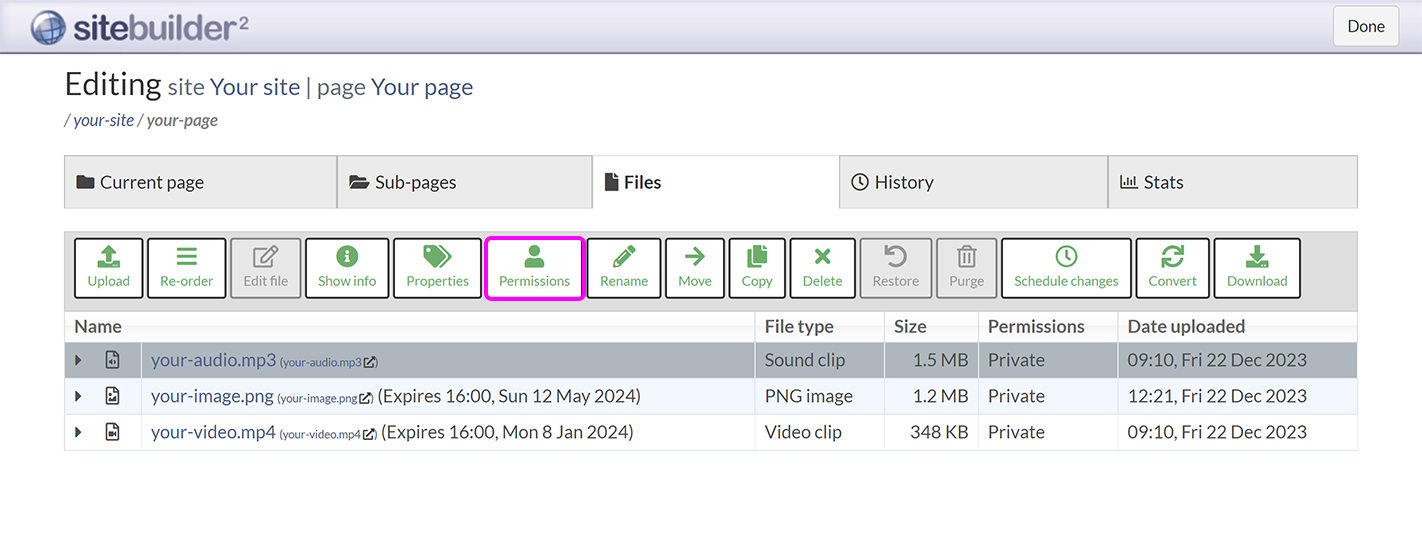Click the Copy files button
Image resolution: width=1422 pixels, height=538 pixels.
tap(757, 268)
